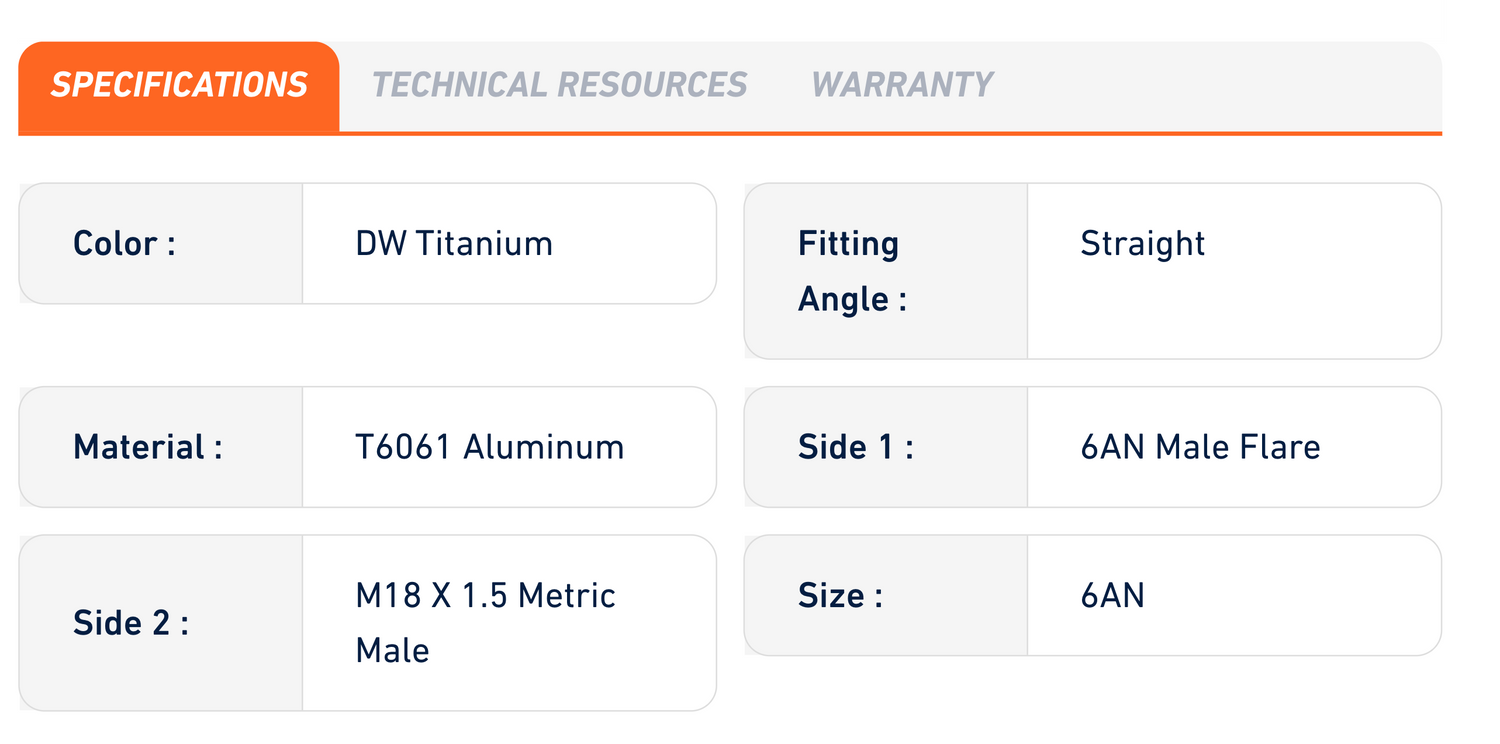The height and width of the screenshot is (744, 1500).
Task: Click the Fitting Angle label
Action: pyautogui.click(x=852, y=271)
